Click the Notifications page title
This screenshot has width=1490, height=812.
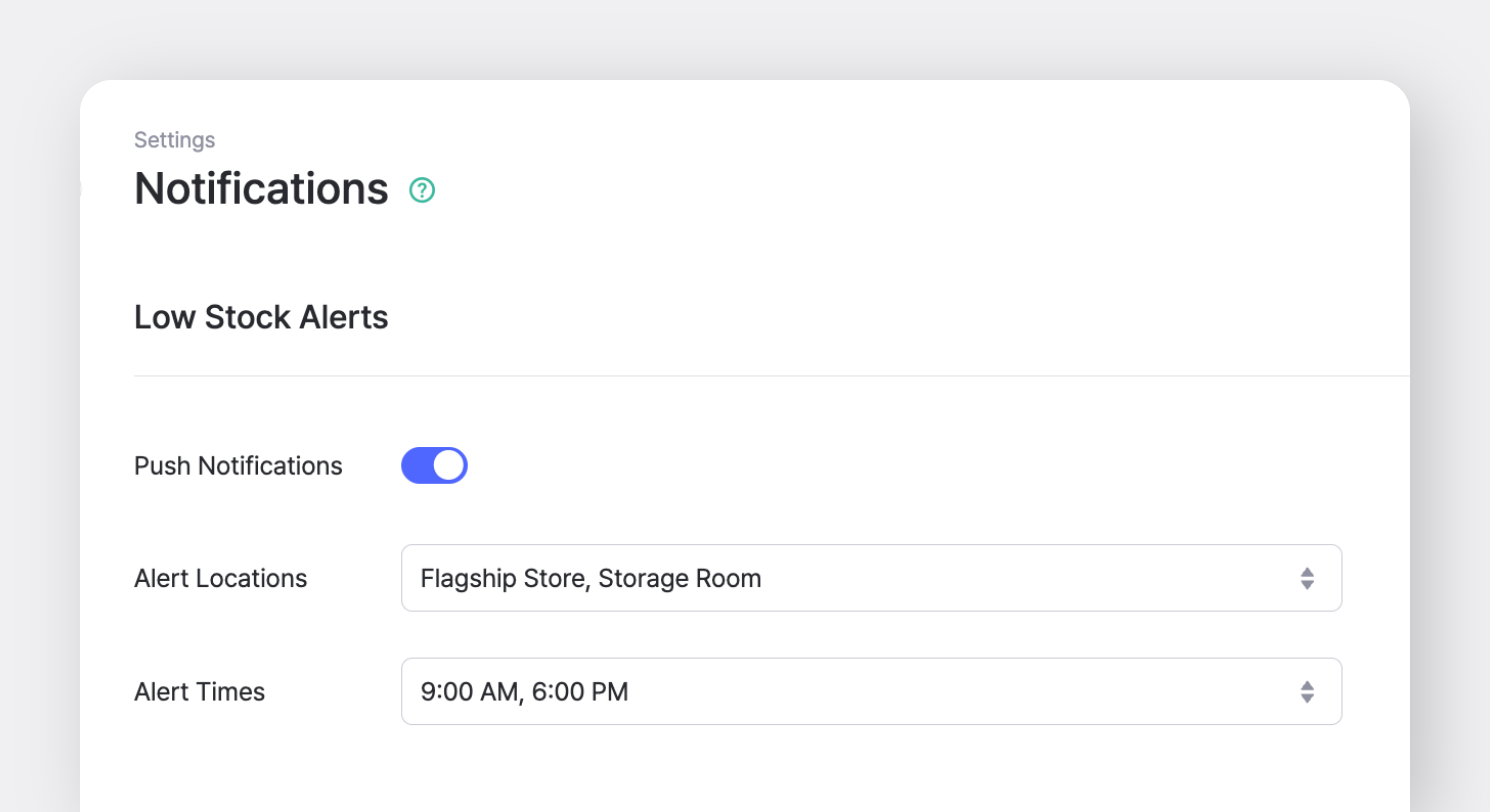click(x=261, y=189)
